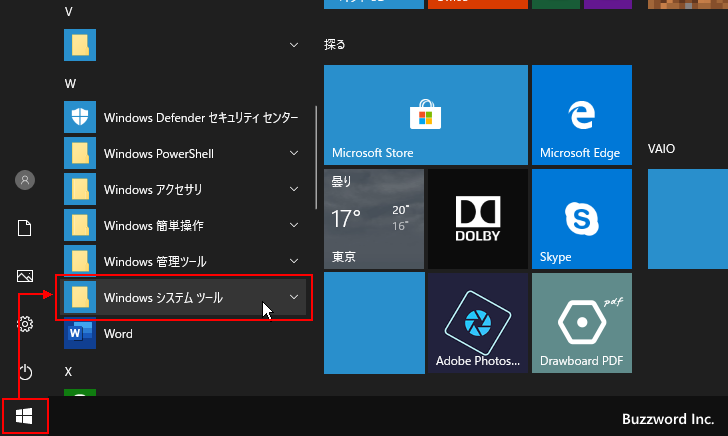Click the Windows システム ツール folder icon

pos(80,297)
